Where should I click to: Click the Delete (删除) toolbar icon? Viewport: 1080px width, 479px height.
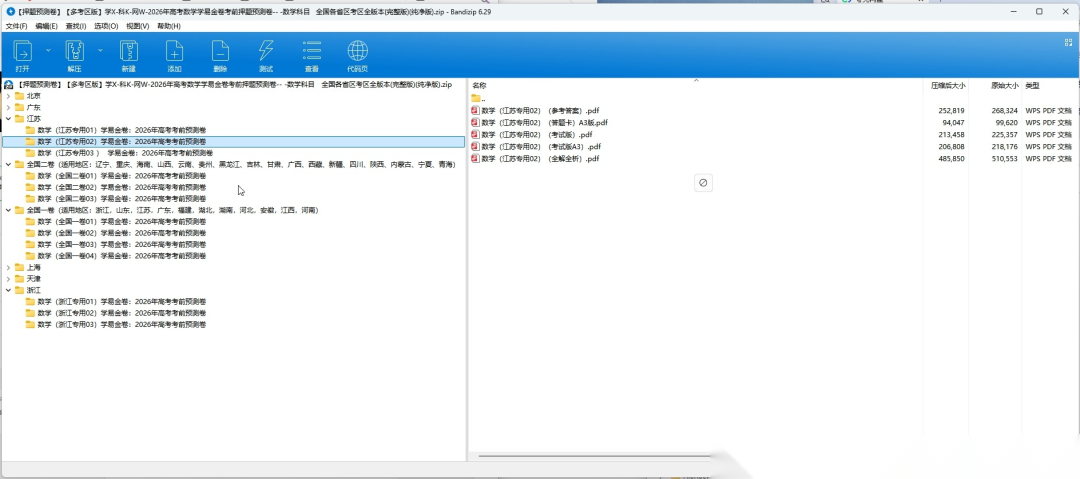tap(220, 51)
